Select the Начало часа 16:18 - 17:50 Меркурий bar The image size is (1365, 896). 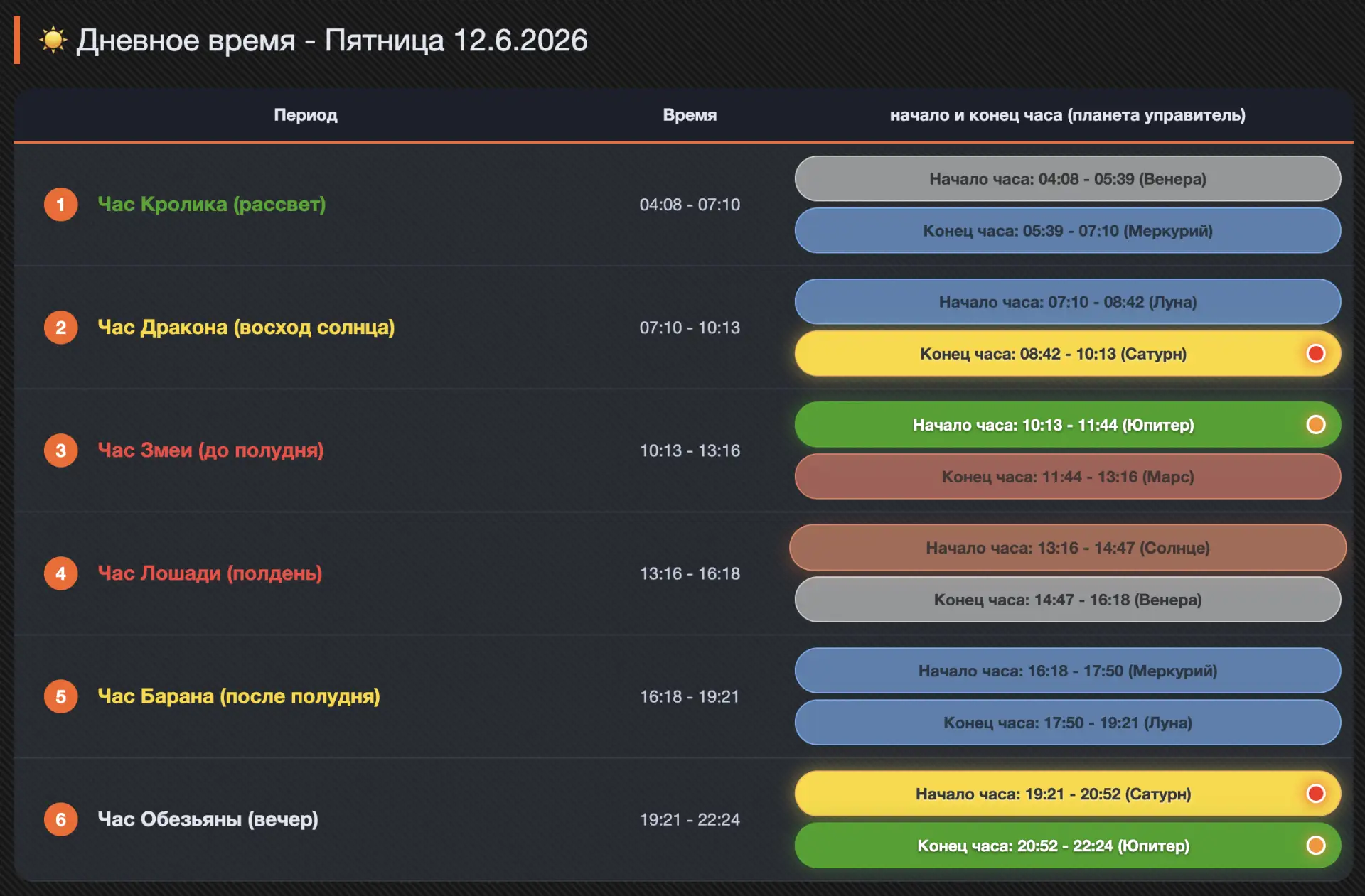click(1068, 670)
